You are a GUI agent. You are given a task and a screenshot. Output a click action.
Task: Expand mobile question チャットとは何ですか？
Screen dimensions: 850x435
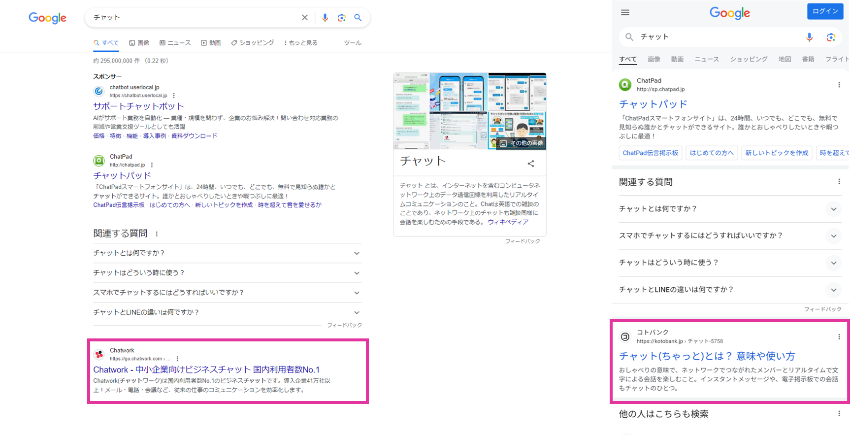coord(730,209)
